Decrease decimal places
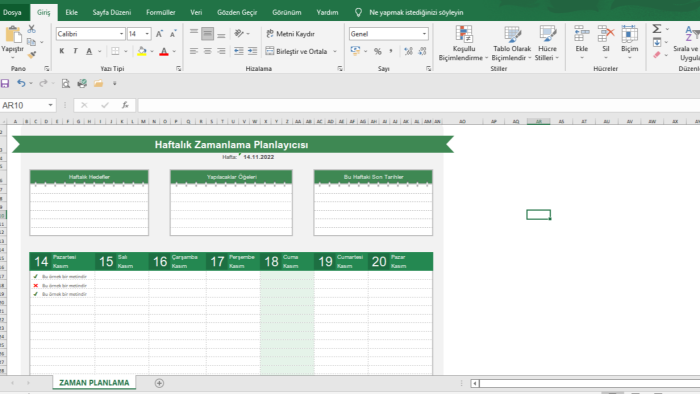The image size is (700, 394). tap(422, 51)
